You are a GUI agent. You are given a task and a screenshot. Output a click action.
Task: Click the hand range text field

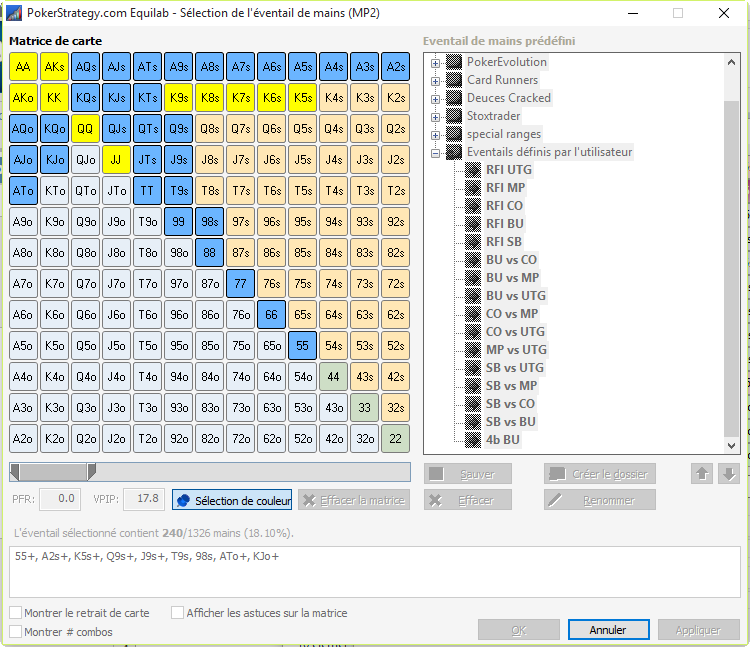pos(375,571)
